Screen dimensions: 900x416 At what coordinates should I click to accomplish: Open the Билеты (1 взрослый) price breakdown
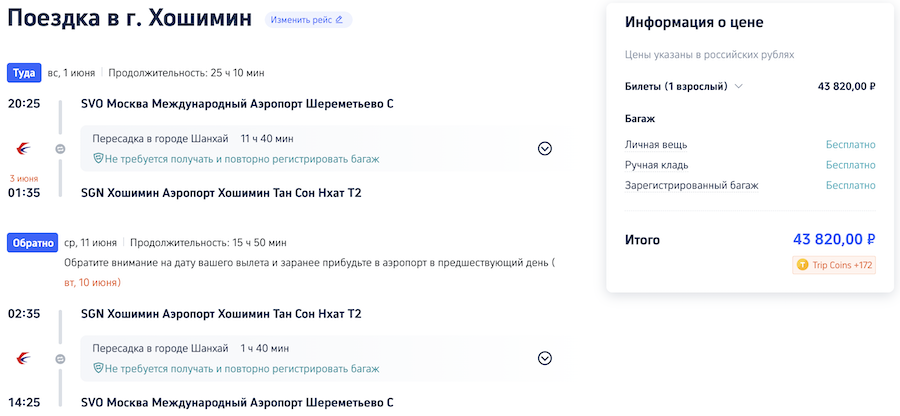740,86
